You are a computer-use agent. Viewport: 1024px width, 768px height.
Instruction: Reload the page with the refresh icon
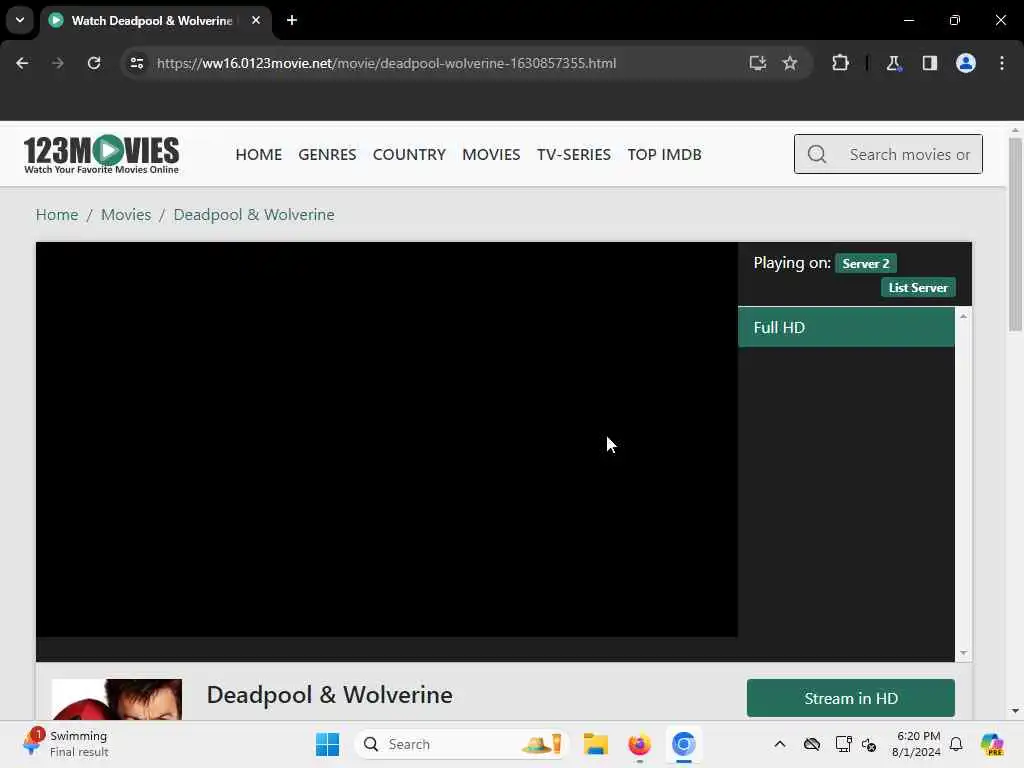[x=94, y=63]
